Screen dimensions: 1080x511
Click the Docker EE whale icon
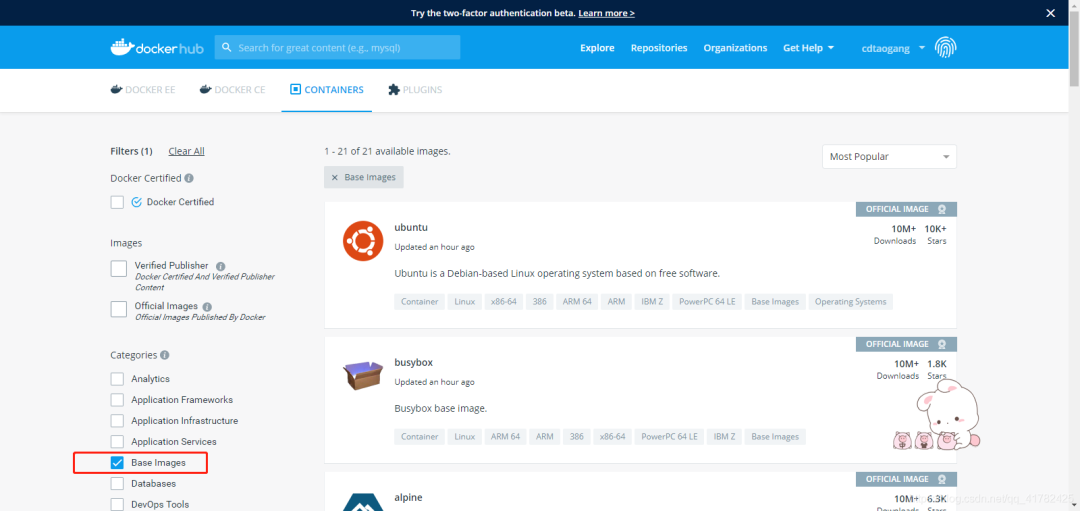pyautogui.click(x=116, y=90)
